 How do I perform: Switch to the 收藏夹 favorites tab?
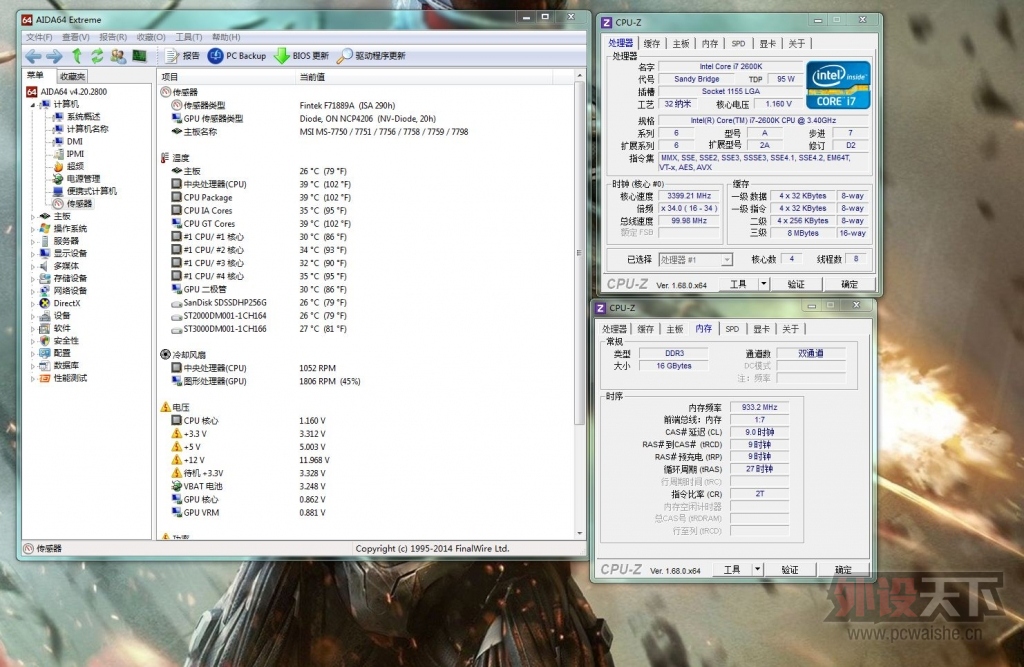(x=72, y=76)
